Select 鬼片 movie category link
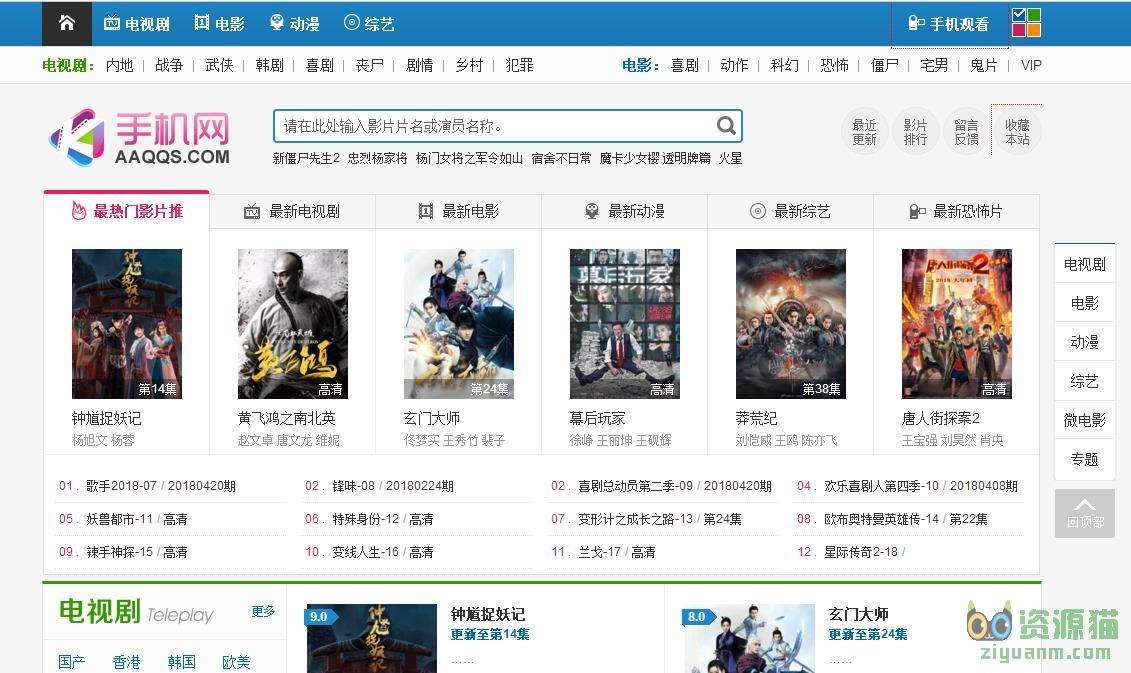 point(984,65)
